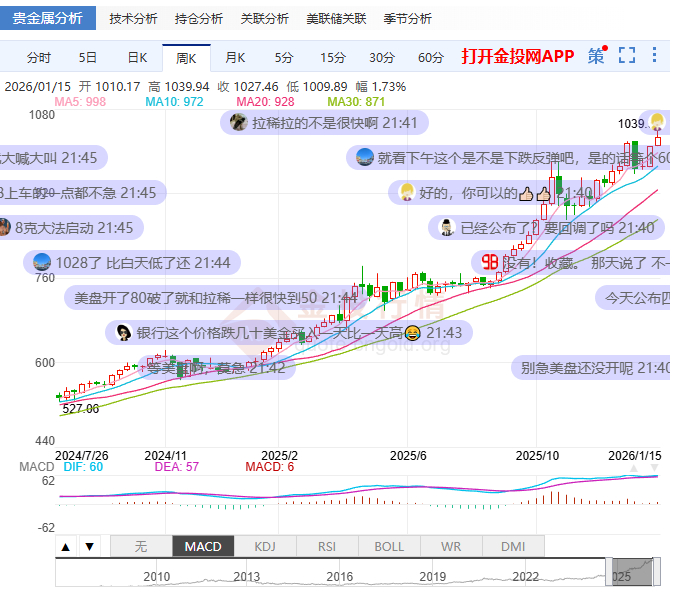Click the up triangle indicator arrow
The height and width of the screenshot is (598, 684).
66,547
